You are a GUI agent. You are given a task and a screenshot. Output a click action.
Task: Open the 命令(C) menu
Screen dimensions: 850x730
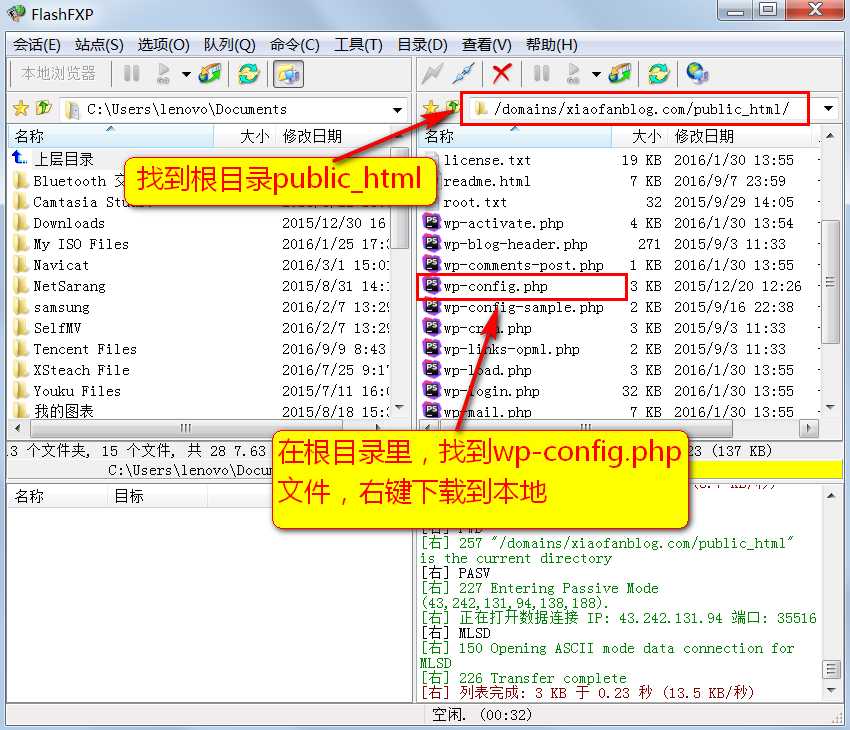294,45
